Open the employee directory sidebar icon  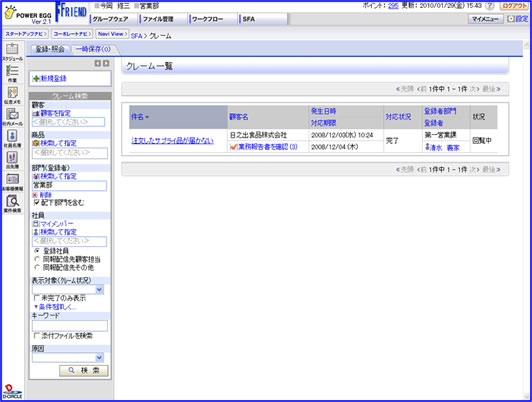[12, 138]
